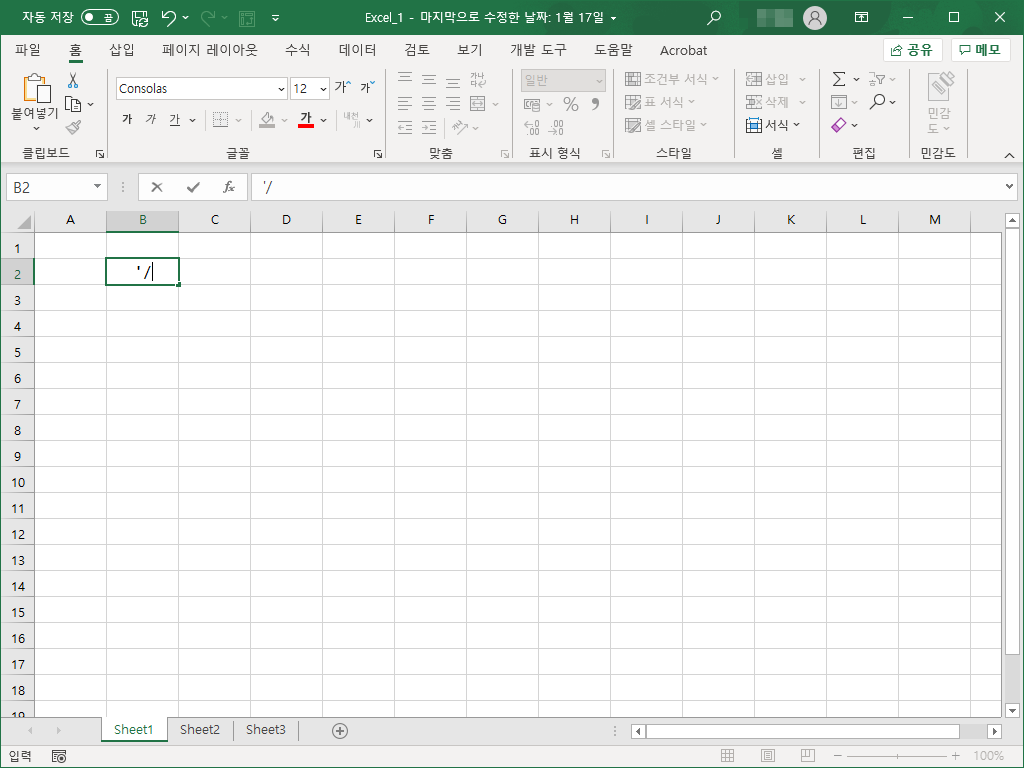Click the Fill Color paint bucket button
The width and height of the screenshot is (1024, 768).
[x=267, y=120]
